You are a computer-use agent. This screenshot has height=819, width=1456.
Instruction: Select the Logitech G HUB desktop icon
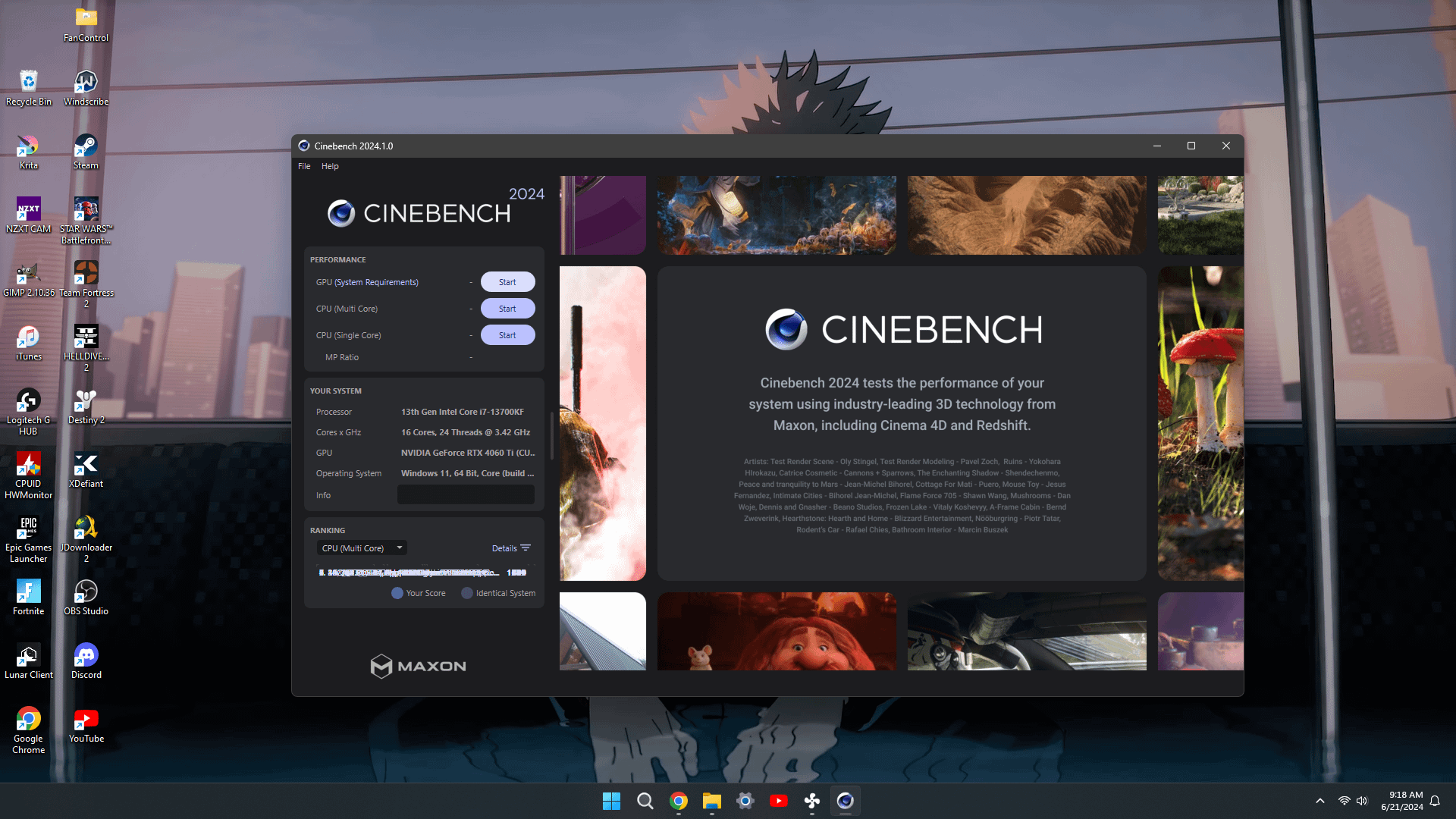[x=29, y=412]
